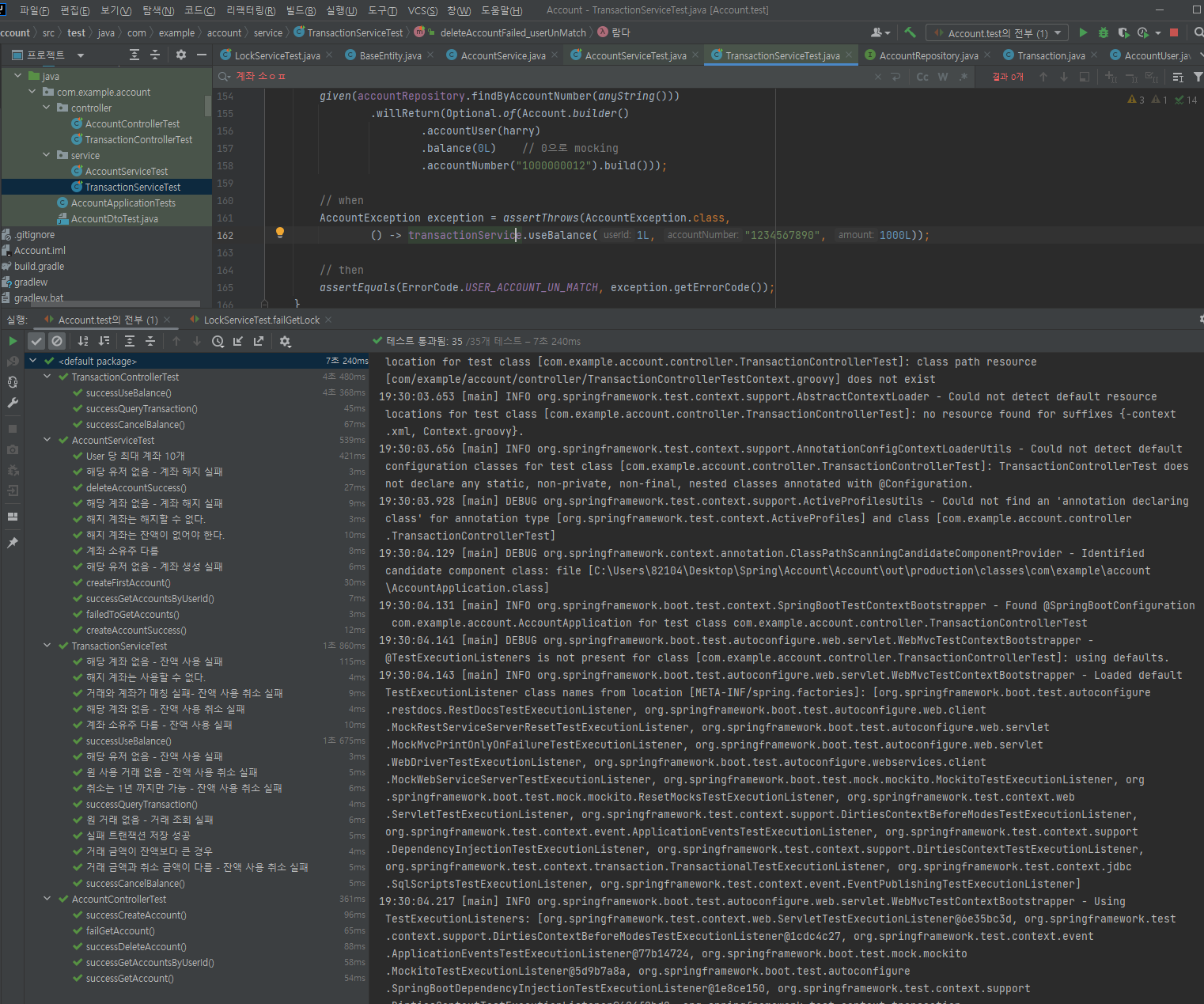Open Project panel settings gear

tap(181, 55)
